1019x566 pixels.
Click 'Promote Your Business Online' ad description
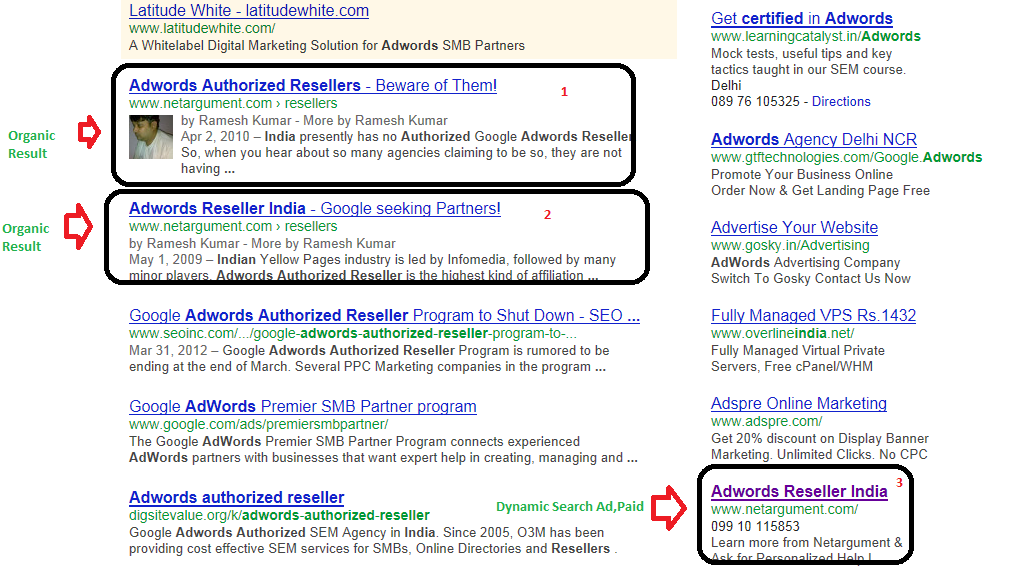(802, 175)
